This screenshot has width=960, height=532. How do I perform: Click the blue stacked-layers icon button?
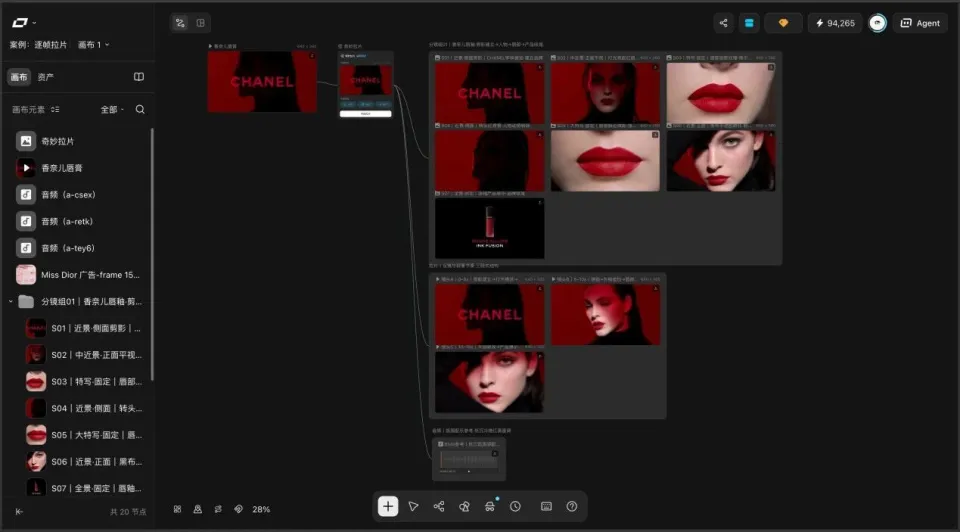pyautogui.click(x=749, y=23)
